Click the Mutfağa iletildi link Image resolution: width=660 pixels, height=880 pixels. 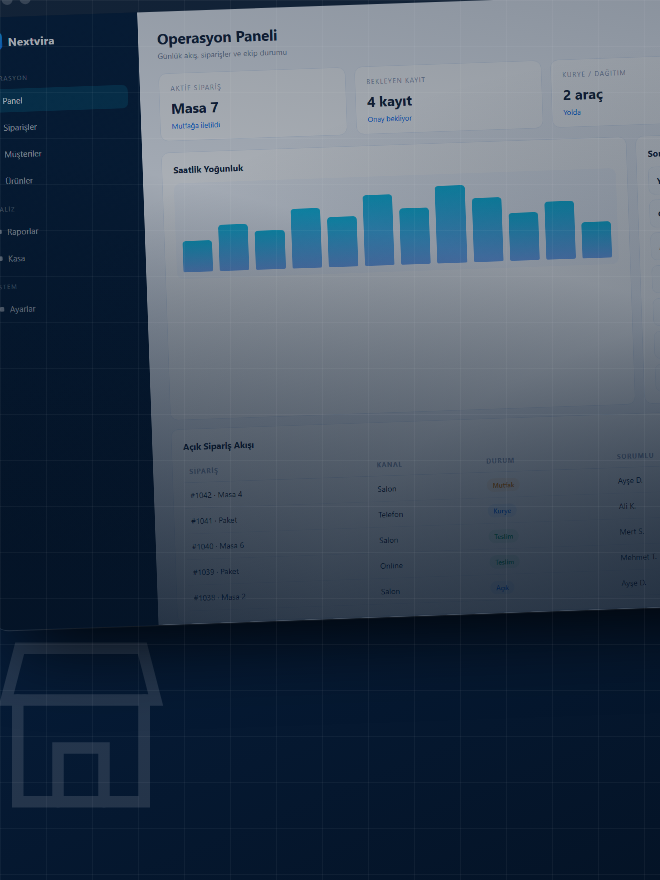pos(196,126)
